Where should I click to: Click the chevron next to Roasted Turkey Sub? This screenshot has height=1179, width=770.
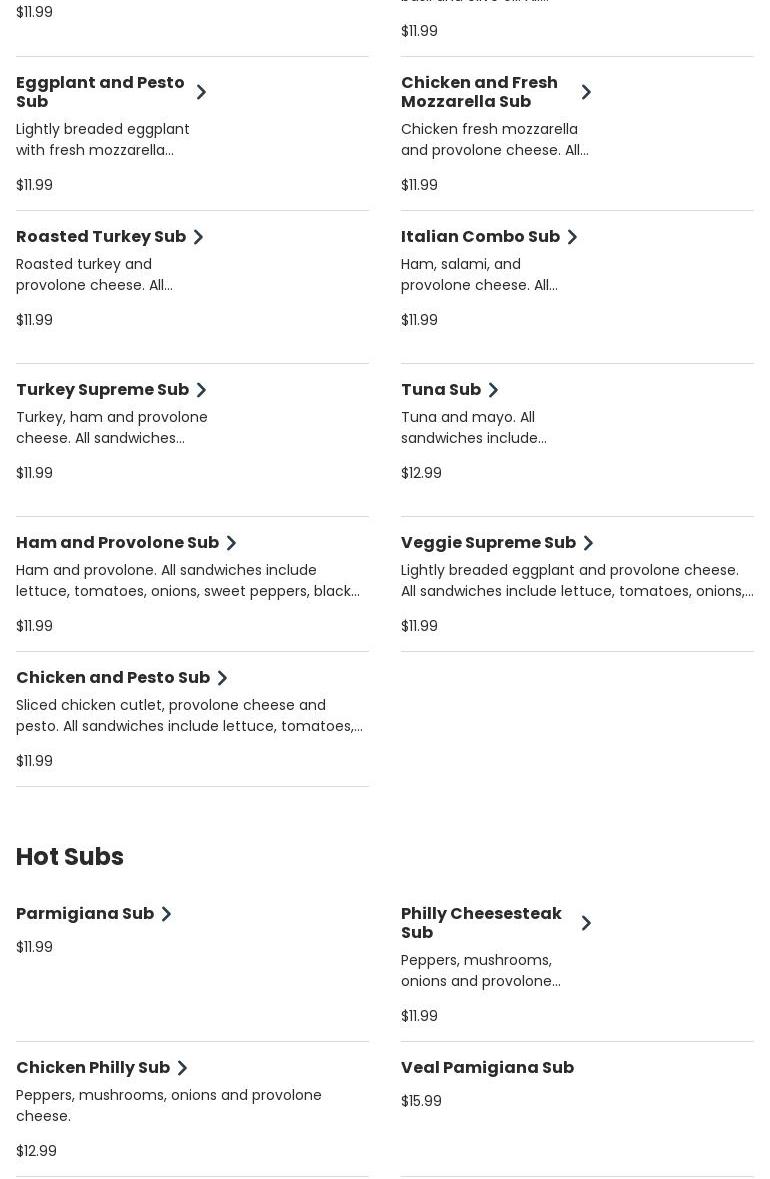coord(198,237)
